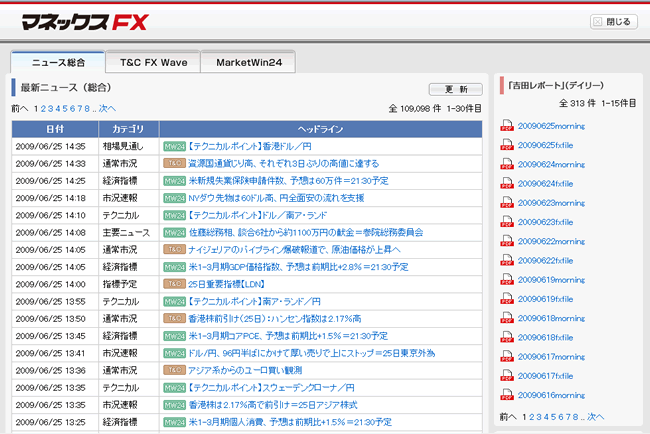Open PDF icon for 20090625fxfile
This screenshot has width=650, height=434.
(507, 145)
